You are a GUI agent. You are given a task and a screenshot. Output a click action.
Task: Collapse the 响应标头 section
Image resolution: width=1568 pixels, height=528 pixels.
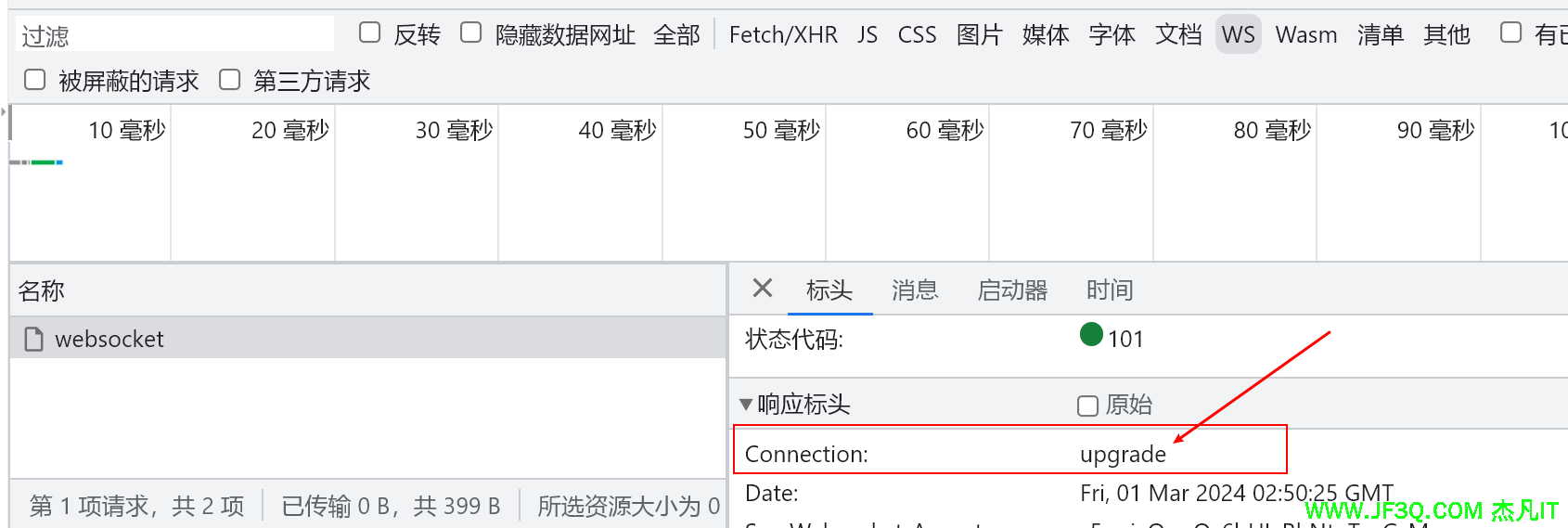[x=746, y=405]
